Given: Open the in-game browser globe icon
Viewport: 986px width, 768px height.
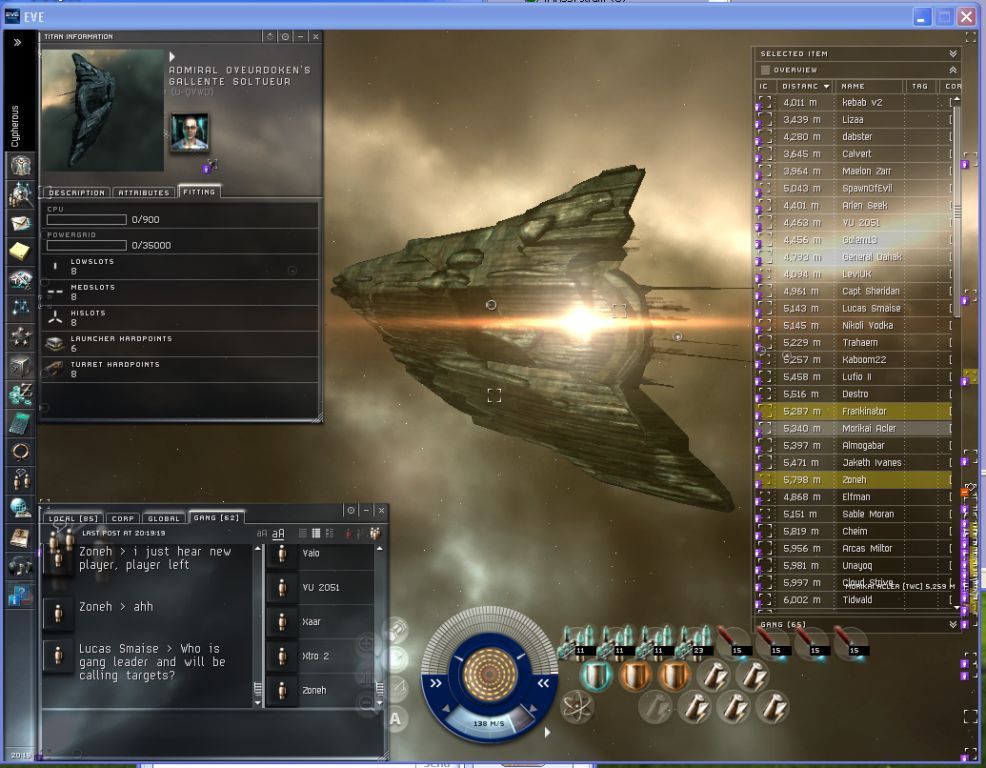Looking at the screenshot, I should click(x=21, y=508).
